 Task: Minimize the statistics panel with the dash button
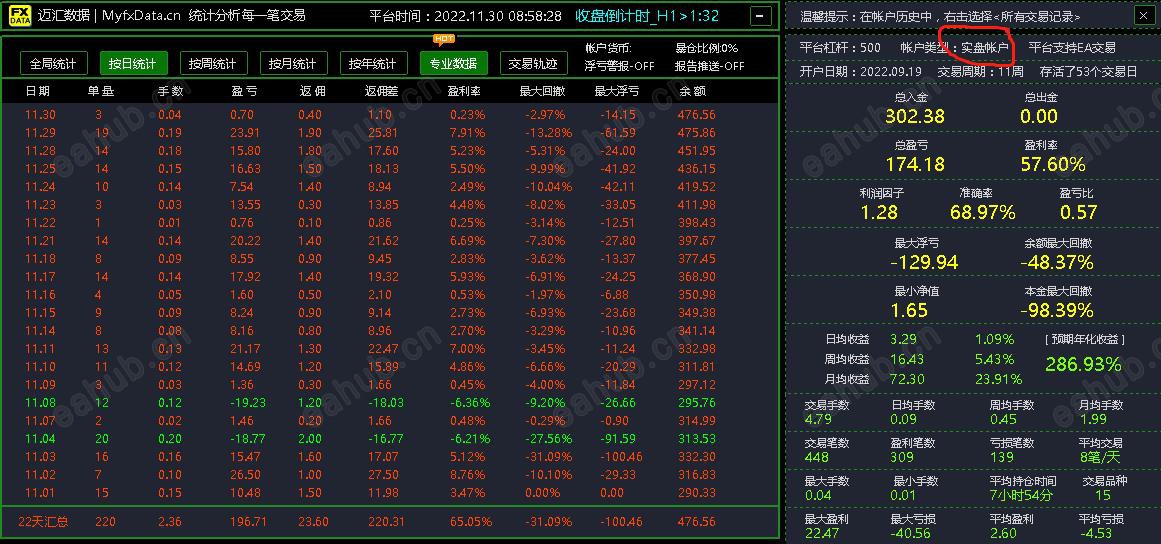tap(760, 16)
